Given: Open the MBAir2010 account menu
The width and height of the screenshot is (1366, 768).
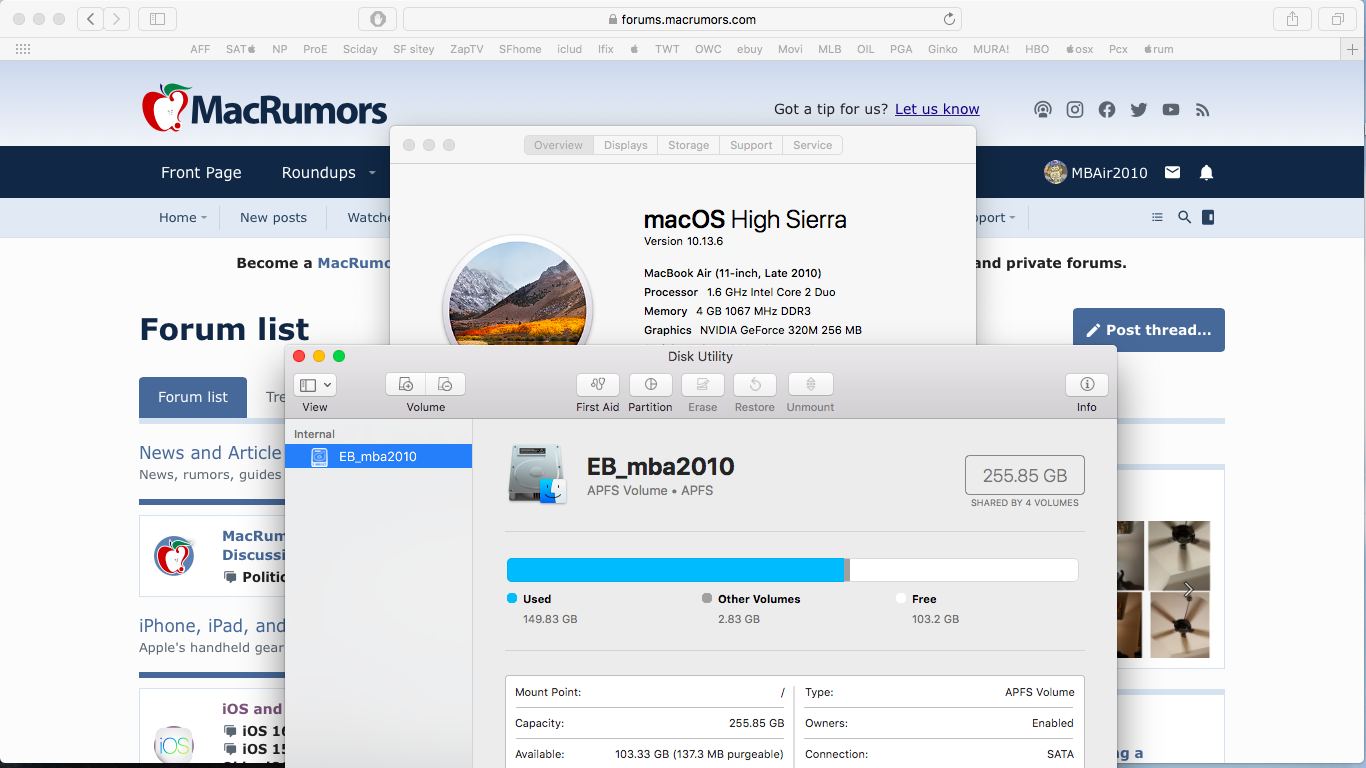Looking at the screenshot, I should click(1096, 172).
